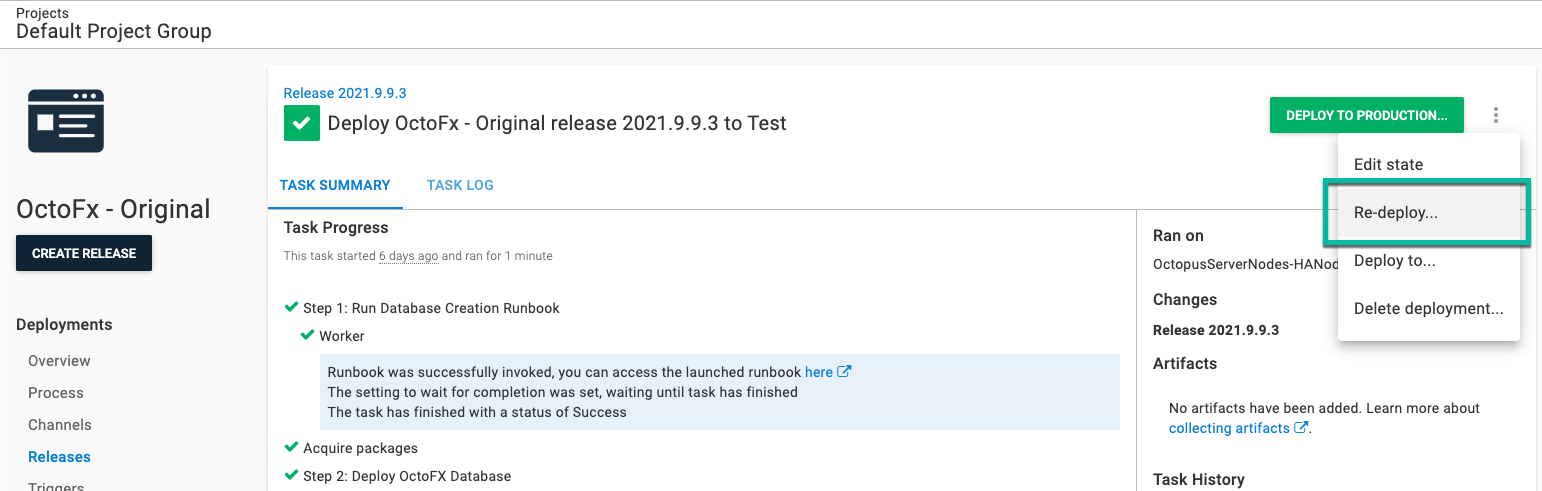The width and height of the screenshot is (1542, 491).
Task: Collapse the Worker log section
Action: pos(341,336)
